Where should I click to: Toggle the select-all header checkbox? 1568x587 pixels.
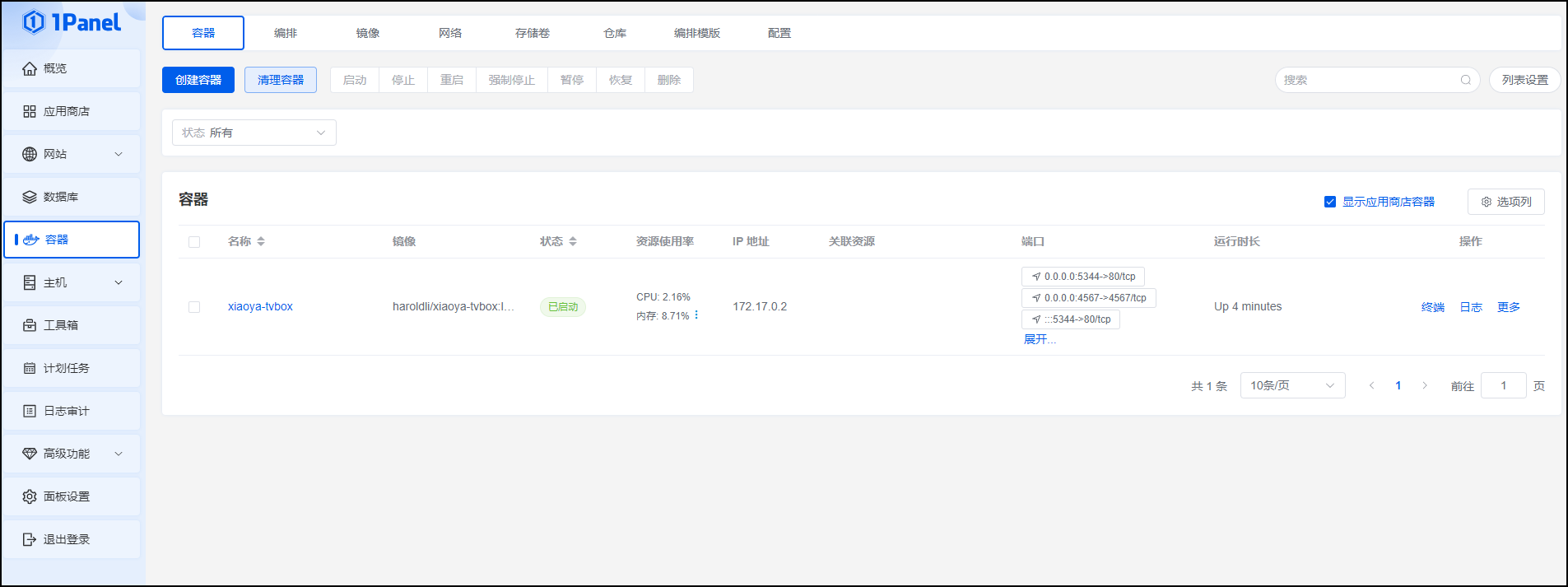194,242
